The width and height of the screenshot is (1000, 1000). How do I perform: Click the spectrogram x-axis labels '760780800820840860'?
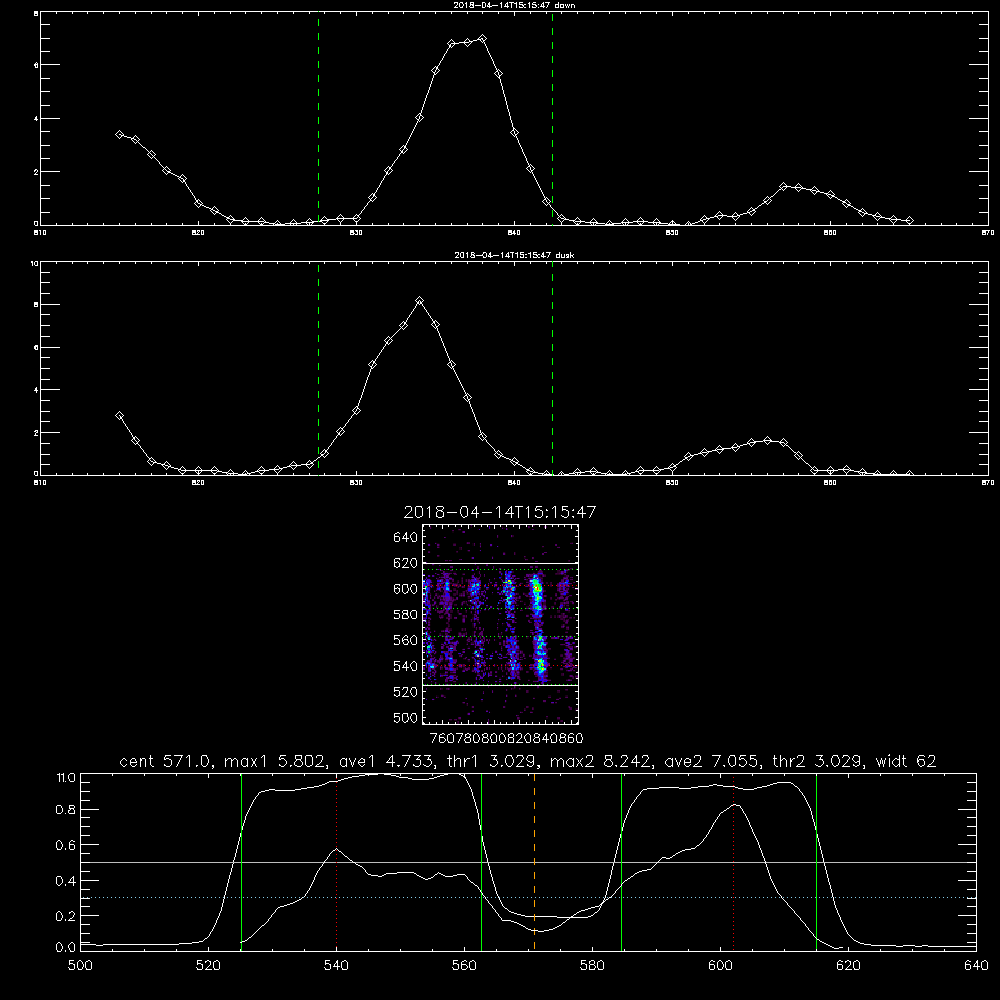point(506,738)
